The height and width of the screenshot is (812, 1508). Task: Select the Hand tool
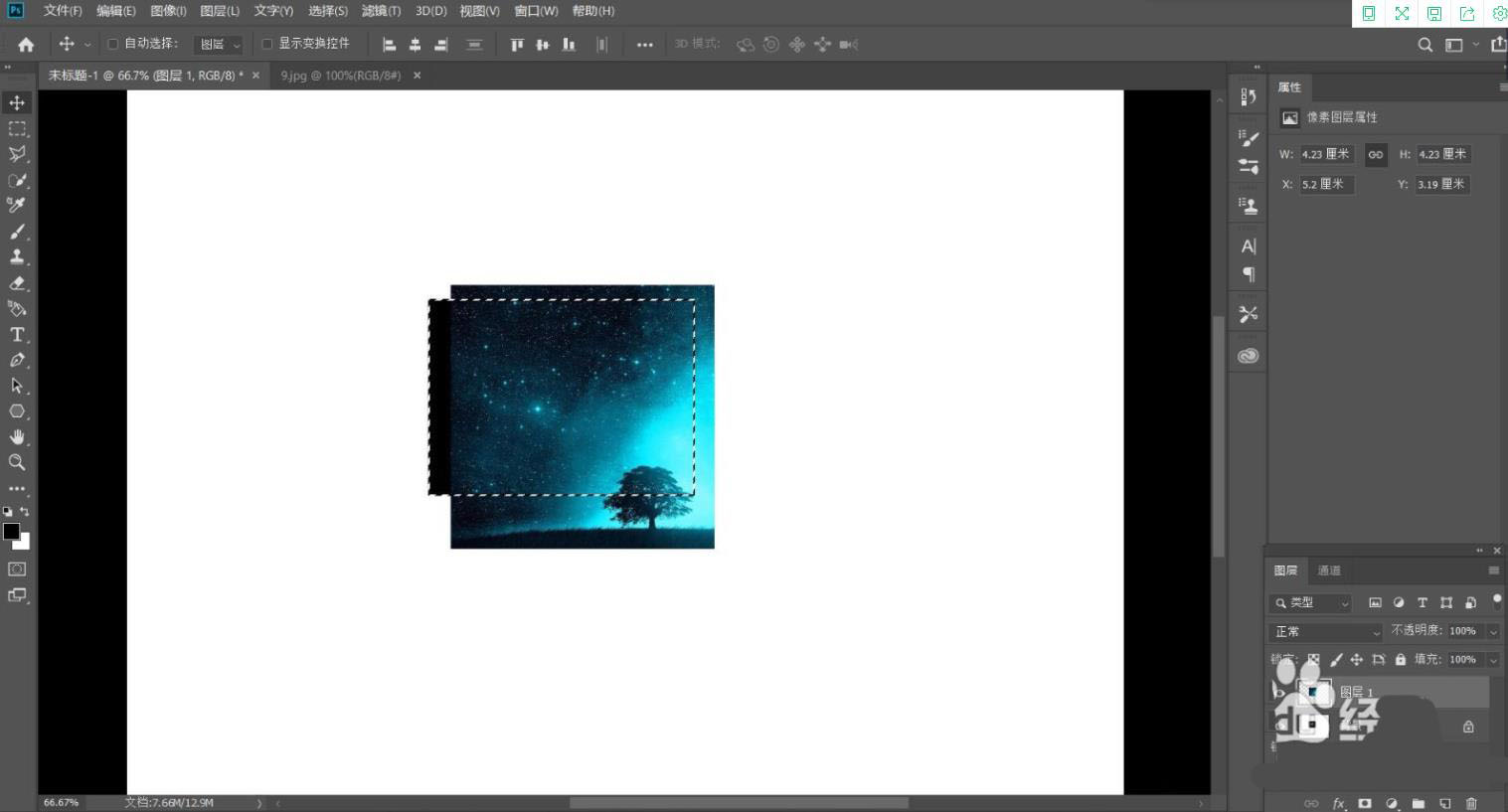tap(17, 437)
